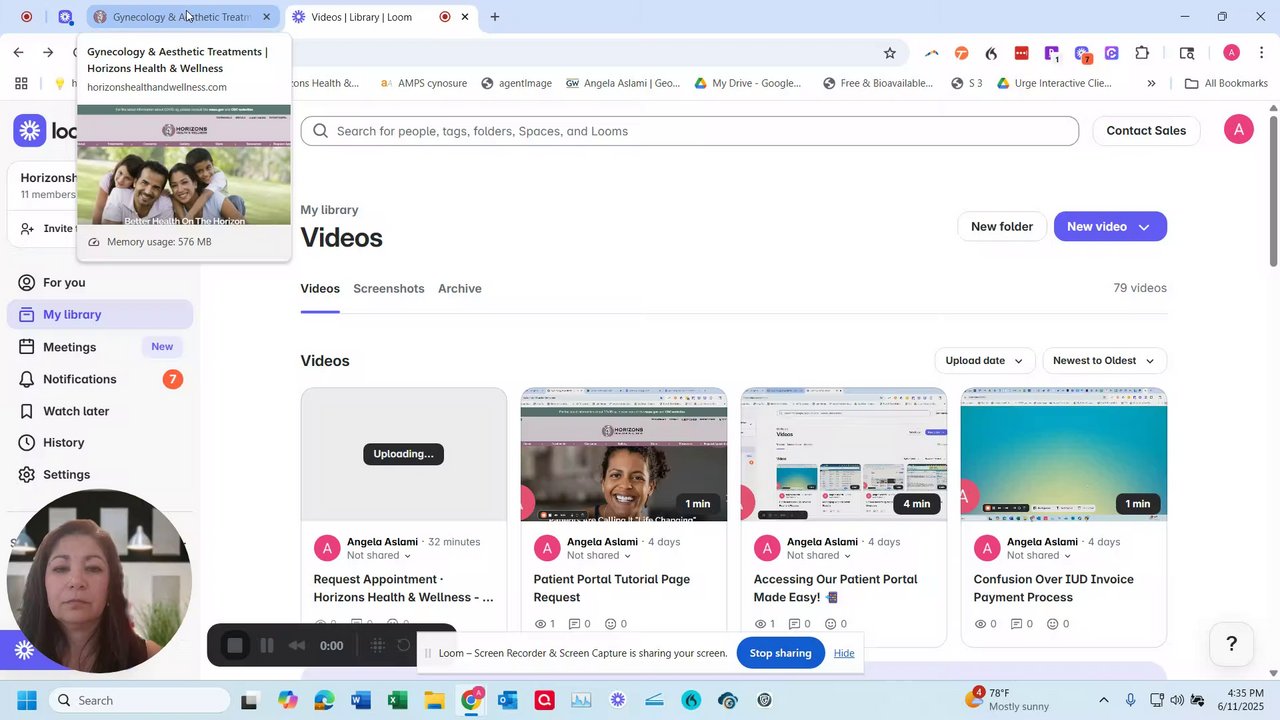Click Stop sharing in the Loom banner
The width and height of the screenshot is (1280, 720).
tap(780, 653)
